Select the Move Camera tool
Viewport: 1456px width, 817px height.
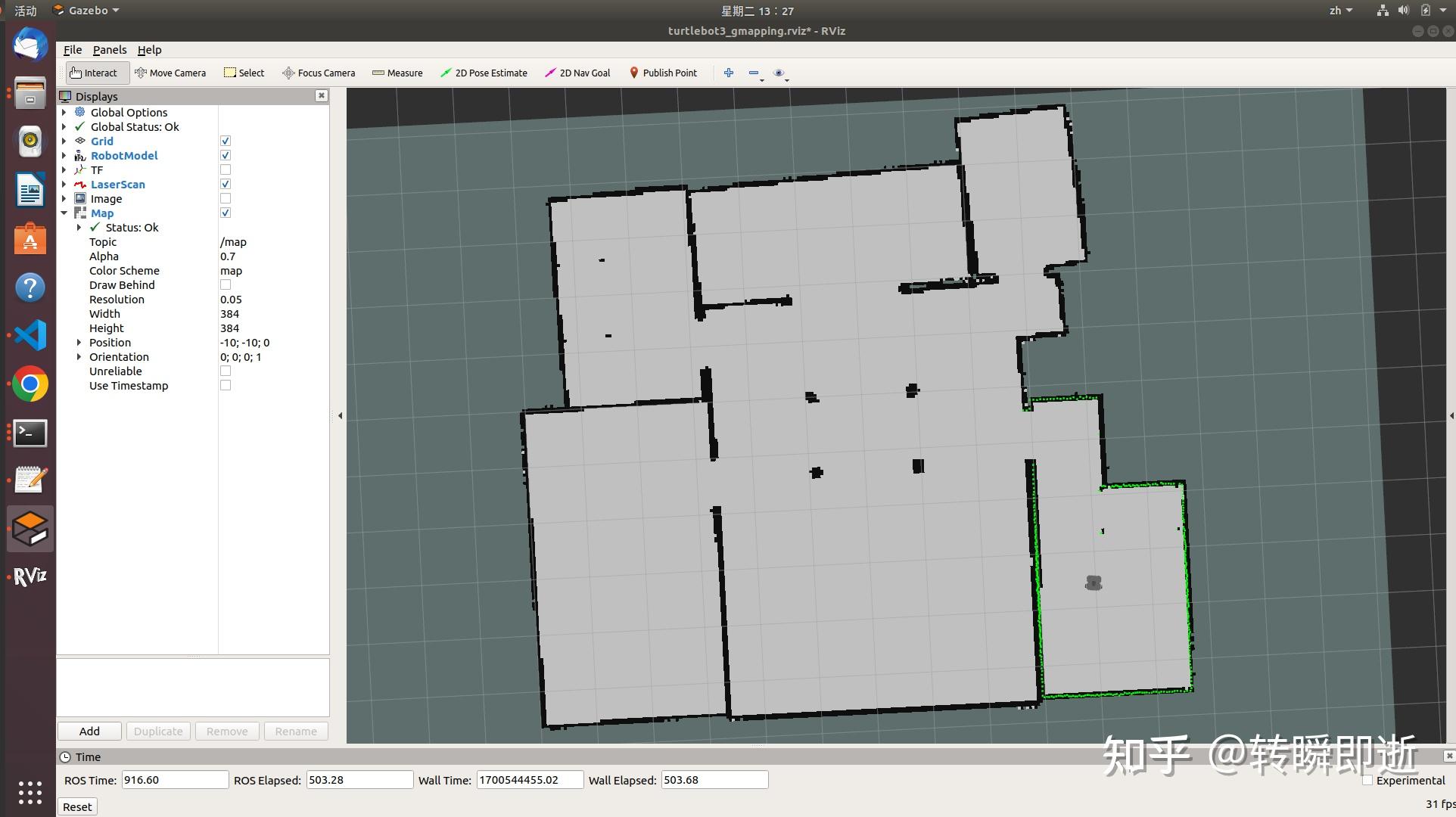tap(170, 73)
